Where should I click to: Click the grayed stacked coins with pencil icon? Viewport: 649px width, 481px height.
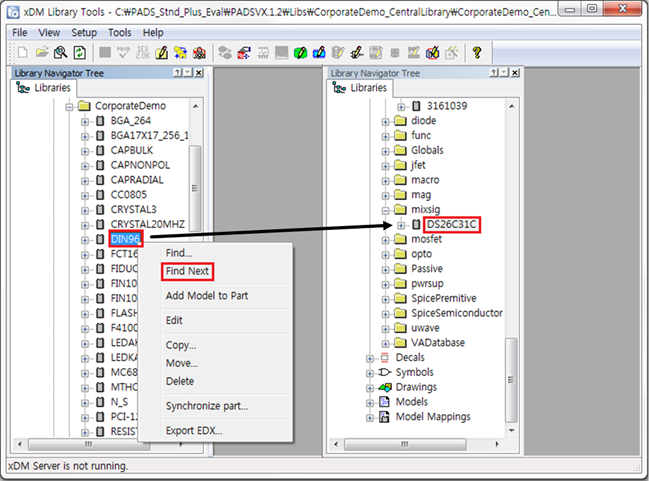tap(338, 53)
